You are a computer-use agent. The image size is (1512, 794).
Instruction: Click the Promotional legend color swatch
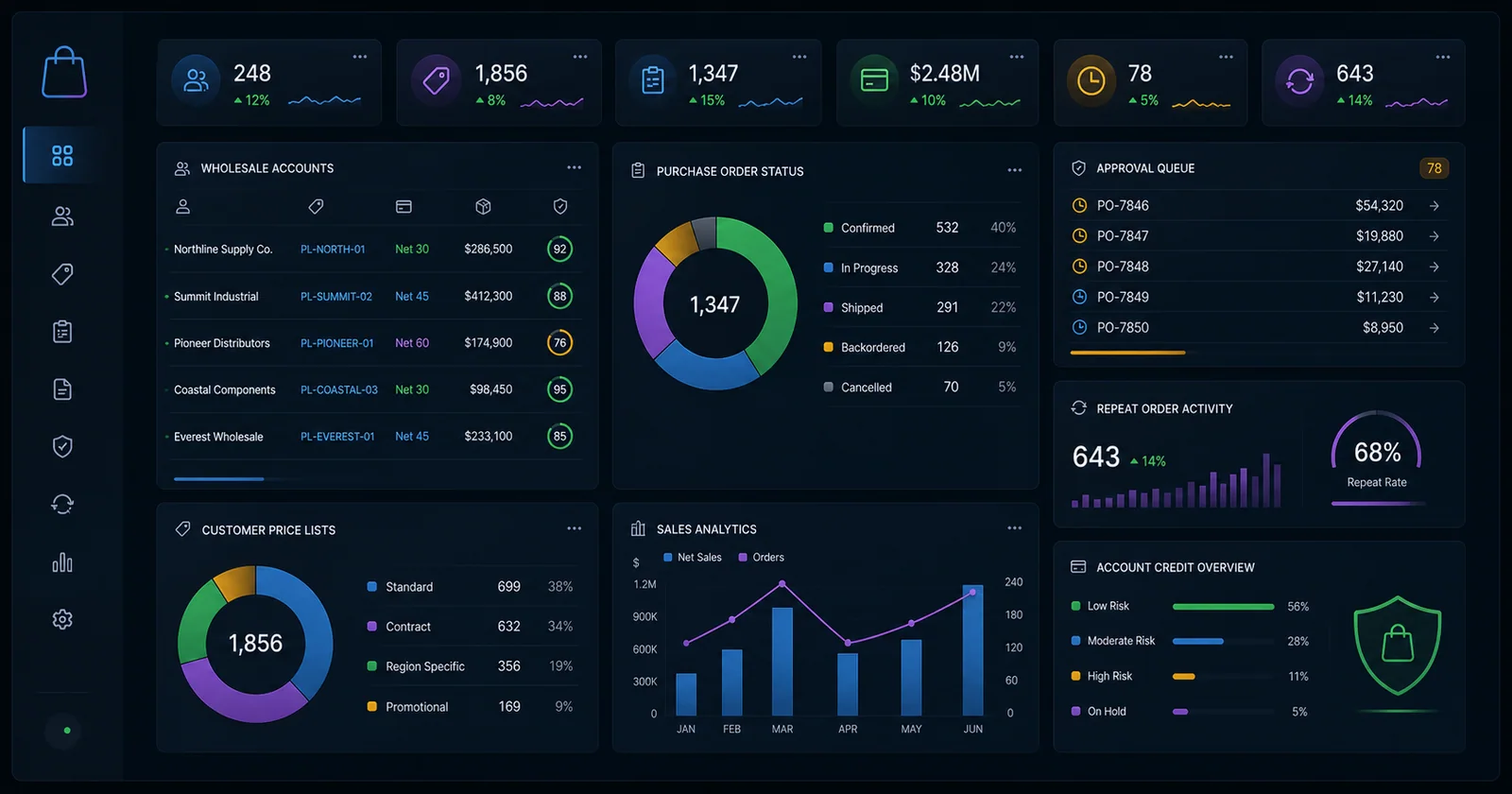(372, 706)
